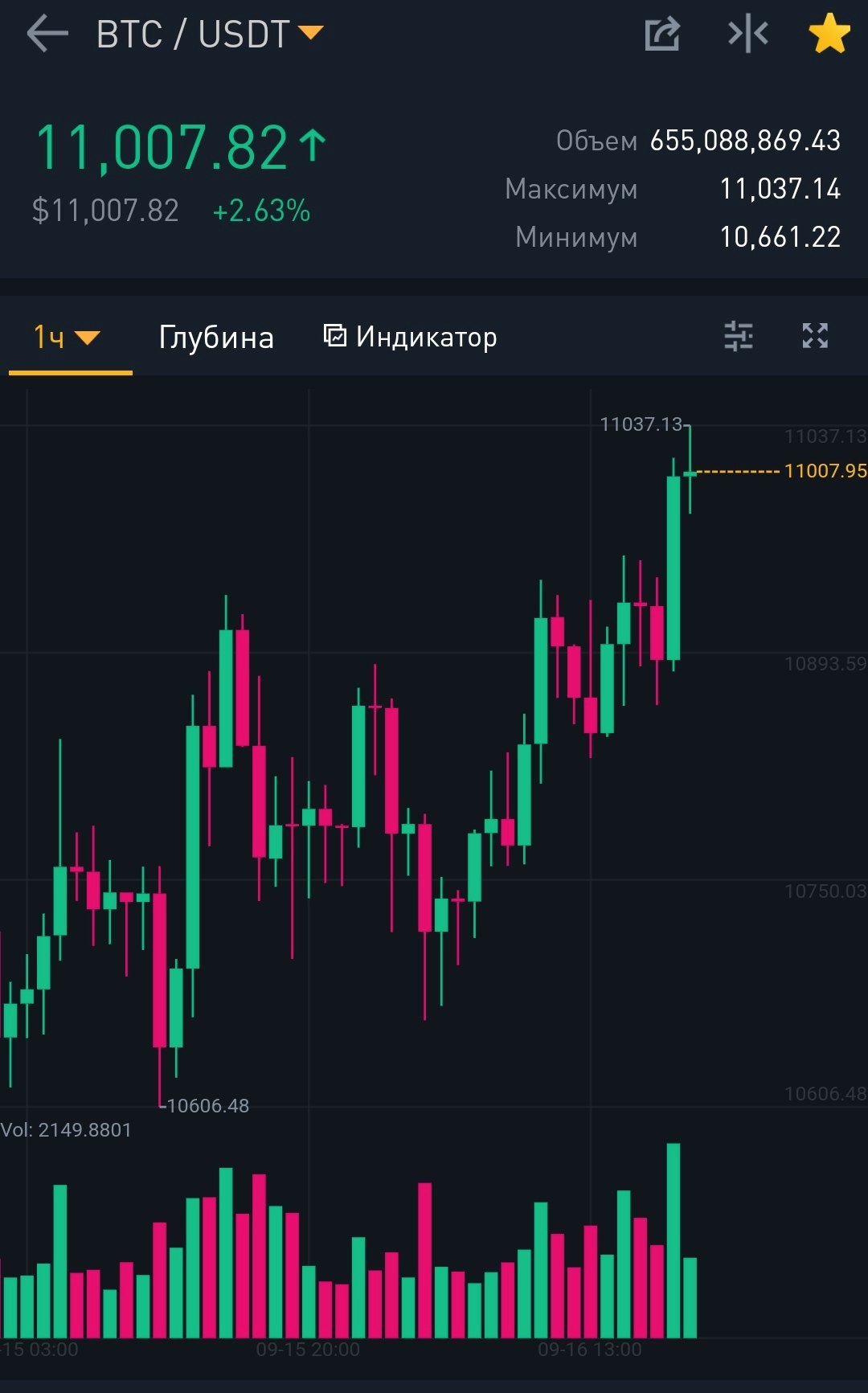Click the Vol: 2149.8801 label
Screen dimensions: 868x1393
(66, 1130)
